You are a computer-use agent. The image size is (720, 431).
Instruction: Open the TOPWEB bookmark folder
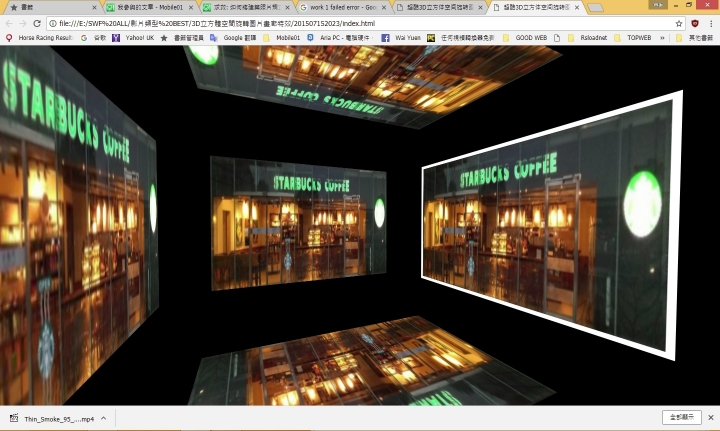click(633, 38)
